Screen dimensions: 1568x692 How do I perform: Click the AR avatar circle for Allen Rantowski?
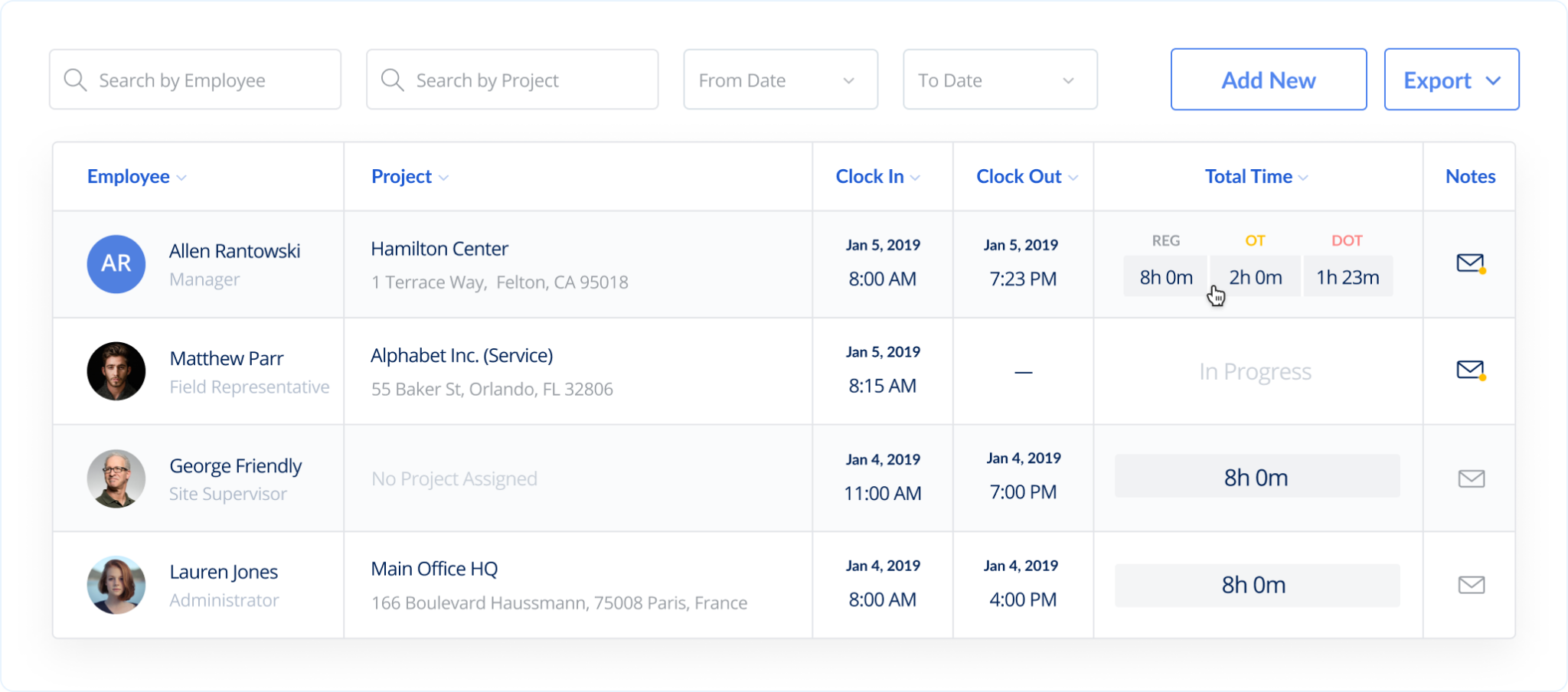click(116, 264)
